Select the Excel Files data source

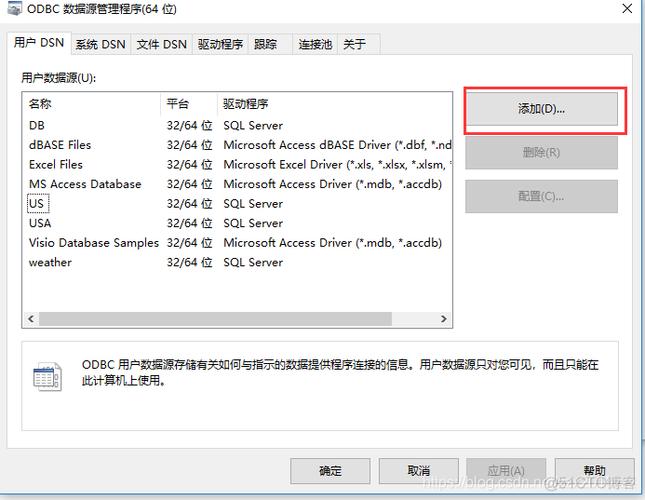point(237,164)
